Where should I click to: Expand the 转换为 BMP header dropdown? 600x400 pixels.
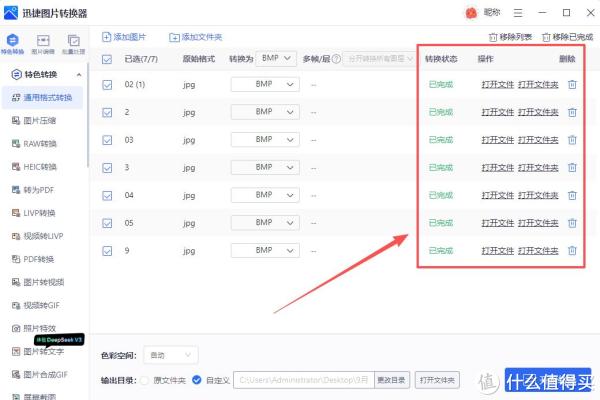click(274, 59)
